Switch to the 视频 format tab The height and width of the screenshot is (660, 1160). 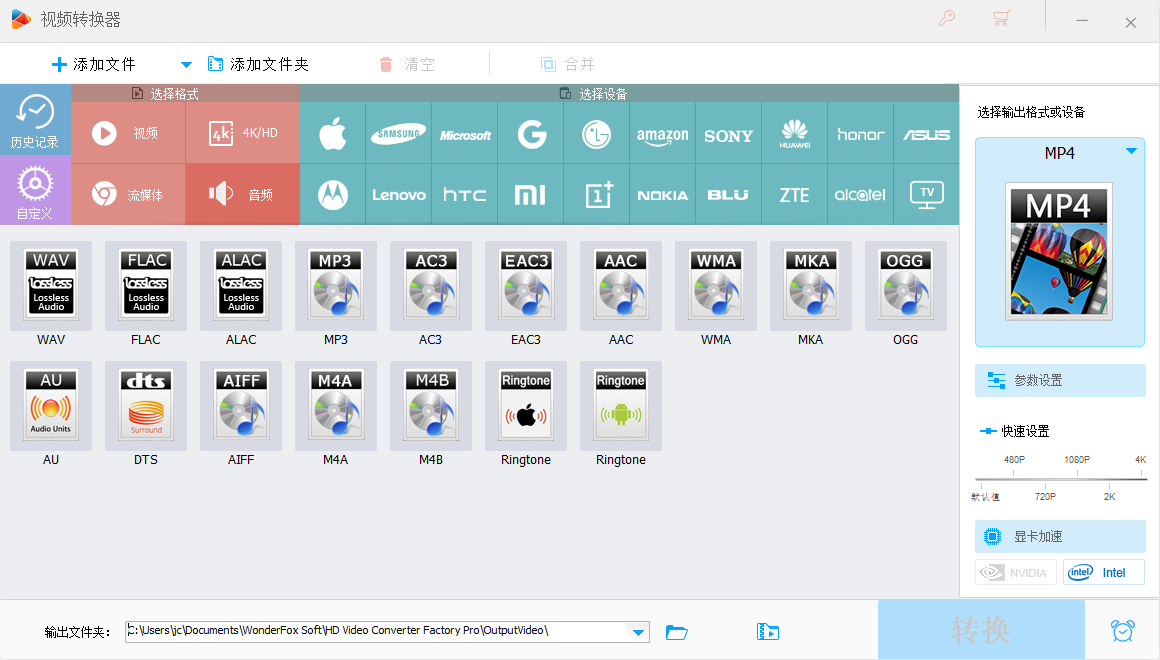click(x=128, y=133)
